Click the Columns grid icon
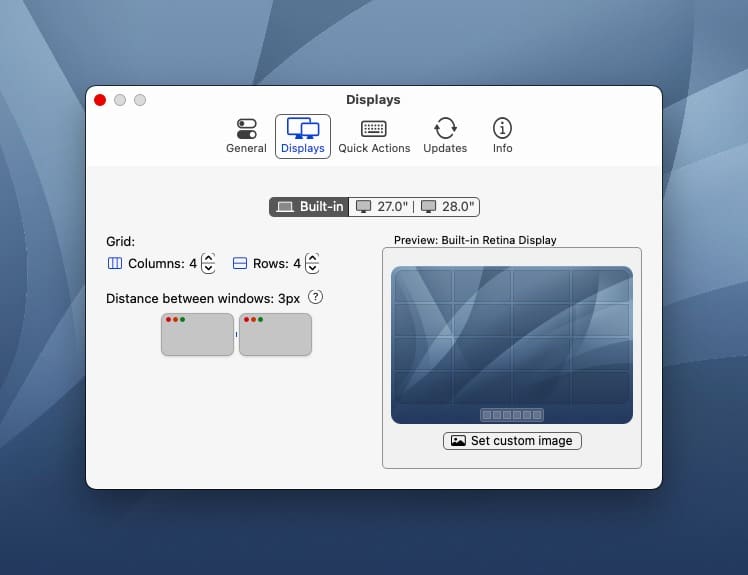Screen dimensions: 748x575 (114, 264)
